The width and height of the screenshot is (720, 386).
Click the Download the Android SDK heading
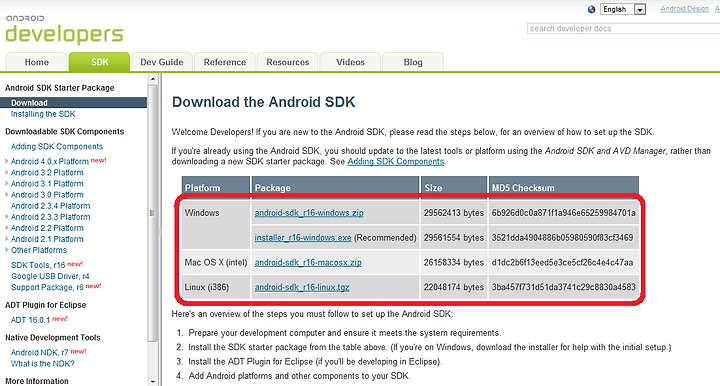pyautogui.click(x=264, y=102)
